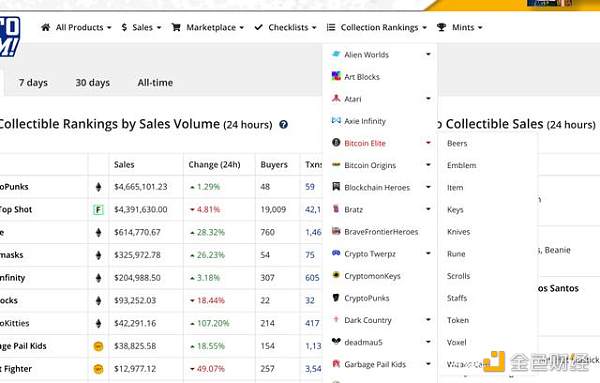Click the Alien Worlds collection icon
The image size is (600, 383).
pos(336,54)
